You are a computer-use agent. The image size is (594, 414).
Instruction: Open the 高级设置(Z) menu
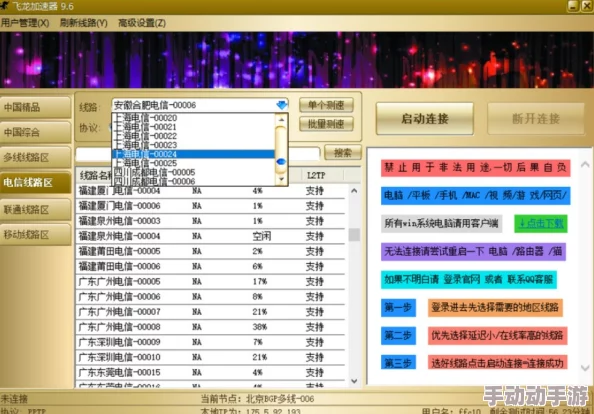click(142, 23)
